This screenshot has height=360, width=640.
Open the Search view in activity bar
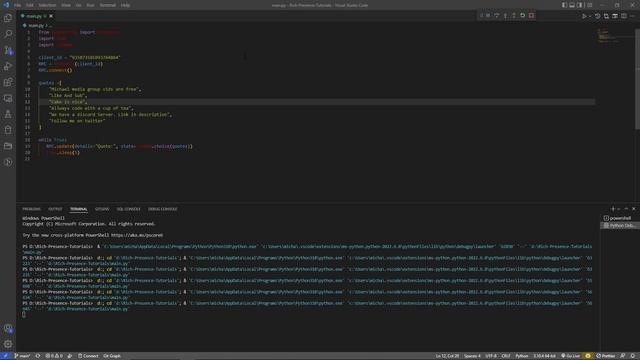[8, 34]
